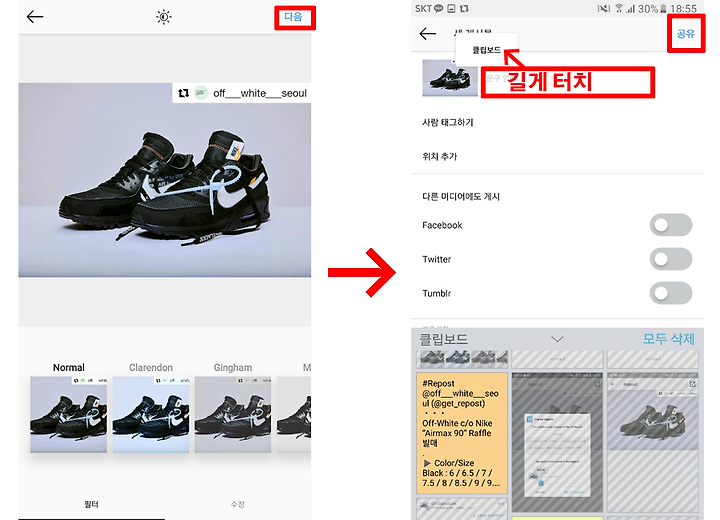Screen dimensions: 720x520
Task: Toggle the Twitter sharing switch
Action: (671, 259)
